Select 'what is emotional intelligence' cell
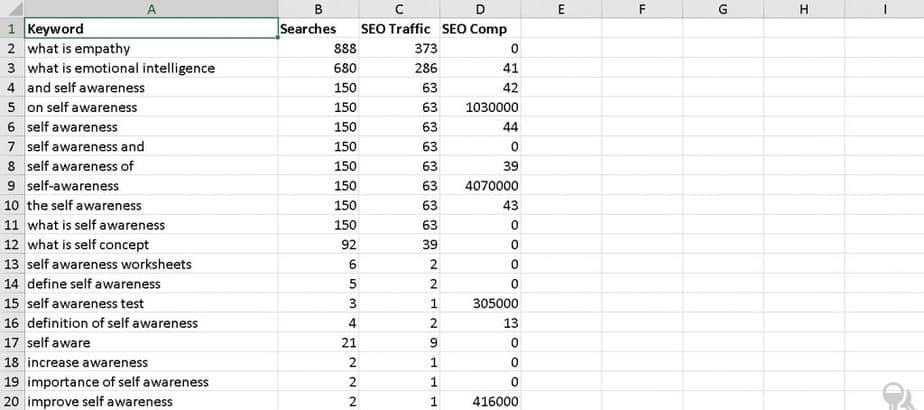Viewport: 924px width, 410px height. [151, 68]
